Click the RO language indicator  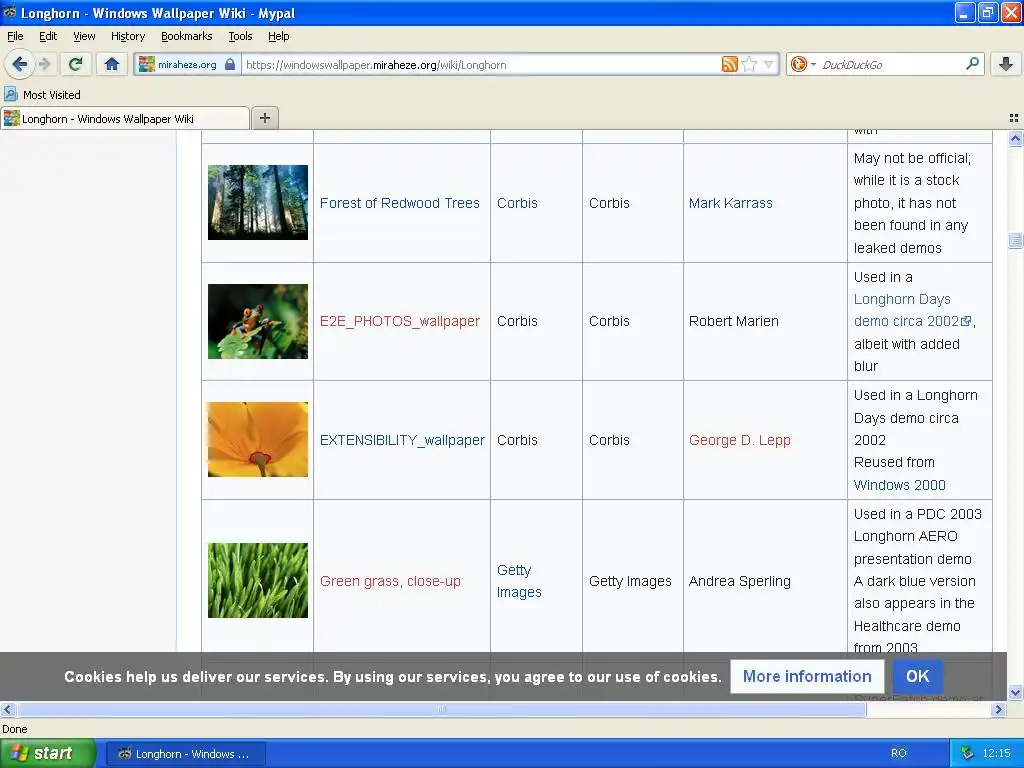coord(899,753)
